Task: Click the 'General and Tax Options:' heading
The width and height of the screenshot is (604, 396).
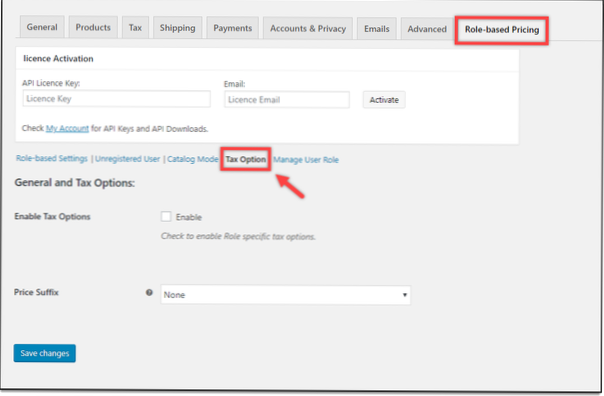Action: coord(75,183)
